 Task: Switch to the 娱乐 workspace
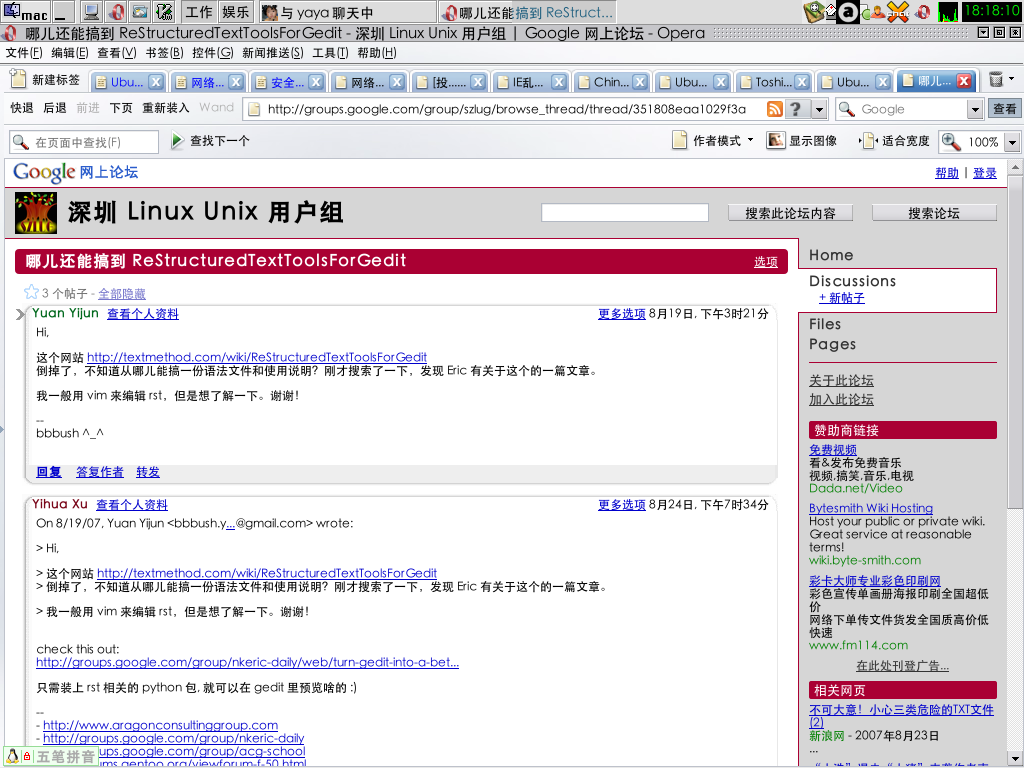tap(235, 12)
